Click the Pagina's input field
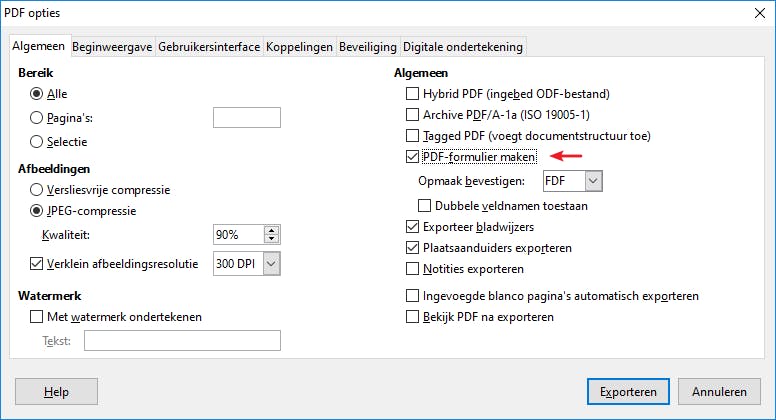 [246, 118]
